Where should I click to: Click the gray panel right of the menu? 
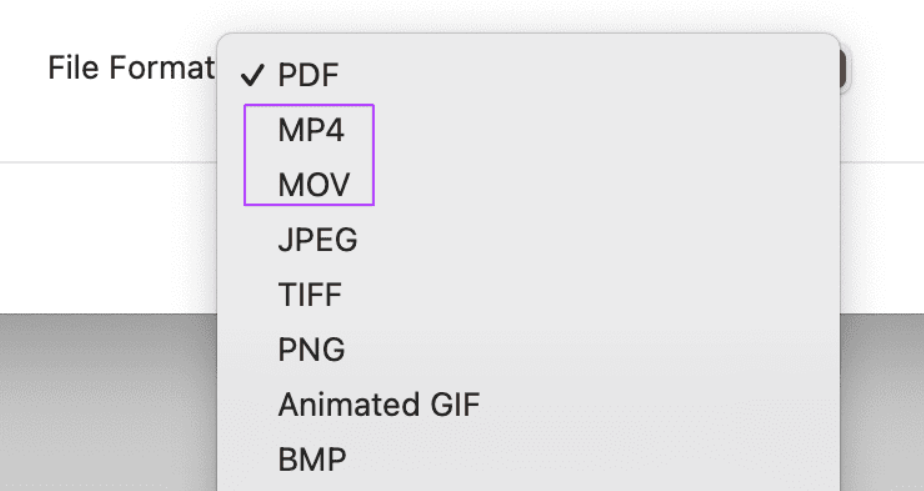tap(882, 400)
